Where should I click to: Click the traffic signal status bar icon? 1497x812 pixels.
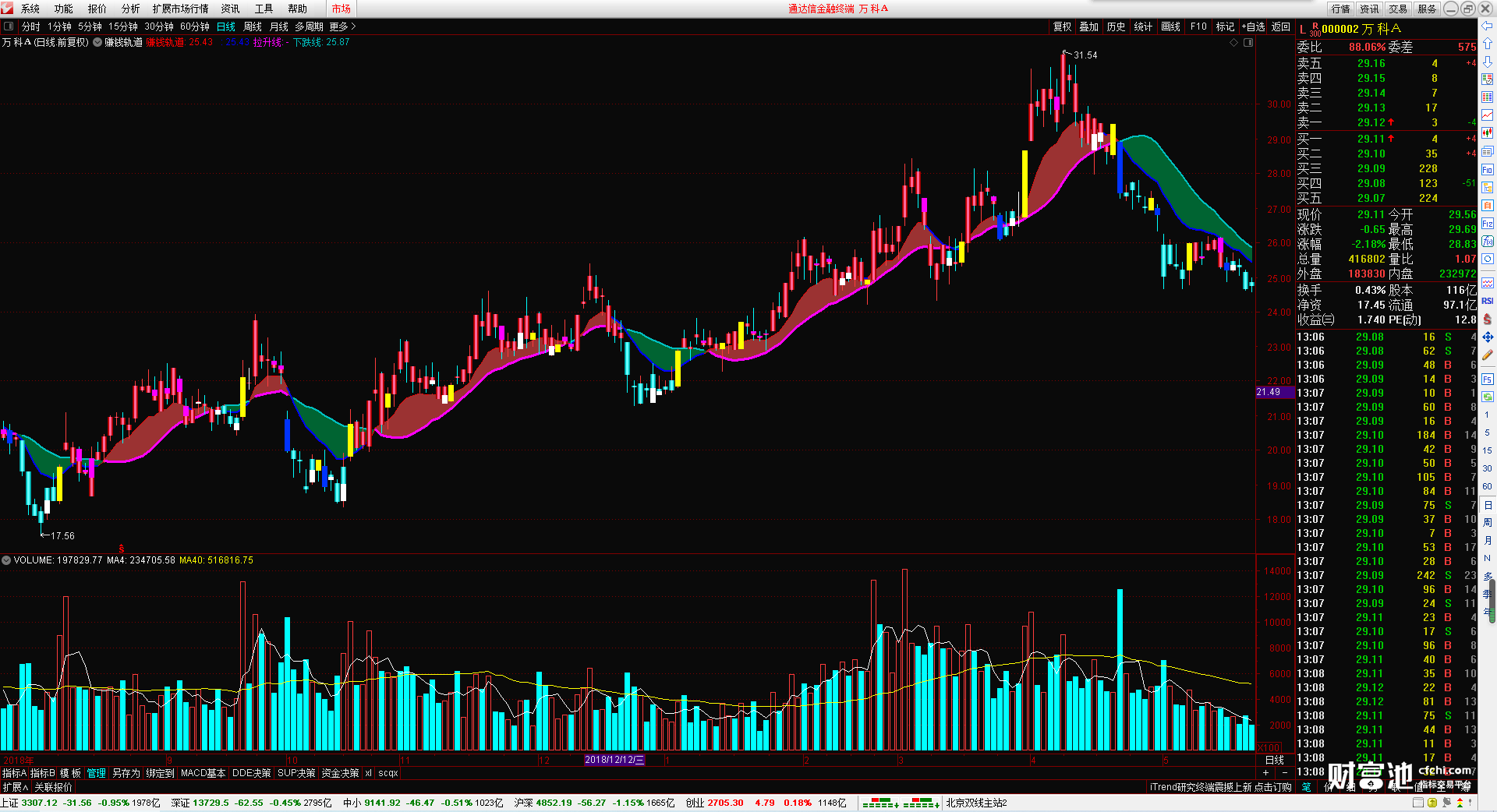[x=1460, y=803]
